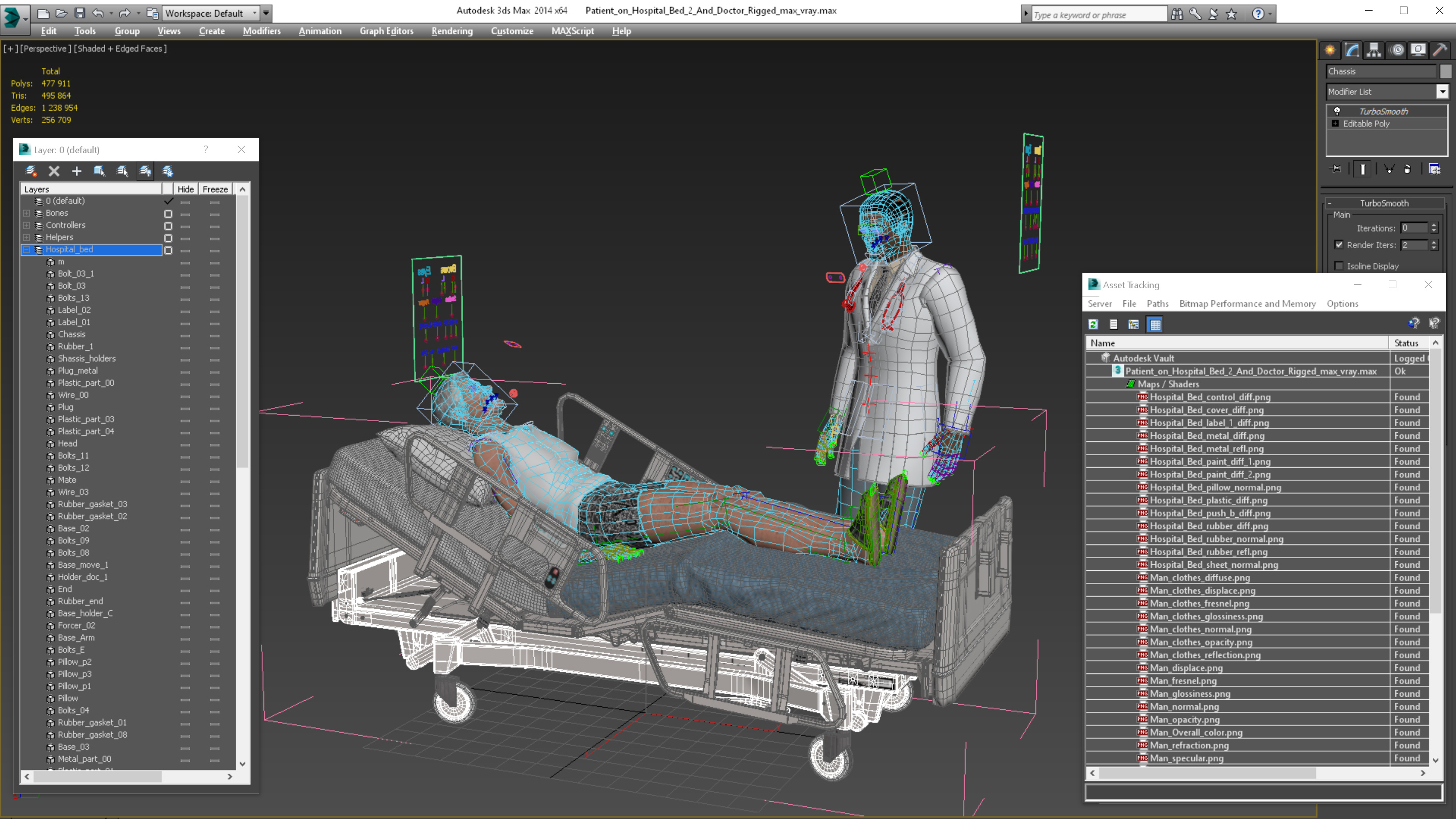Select the Create command panel tab

pyautogui.click(x=1330, y=50)
